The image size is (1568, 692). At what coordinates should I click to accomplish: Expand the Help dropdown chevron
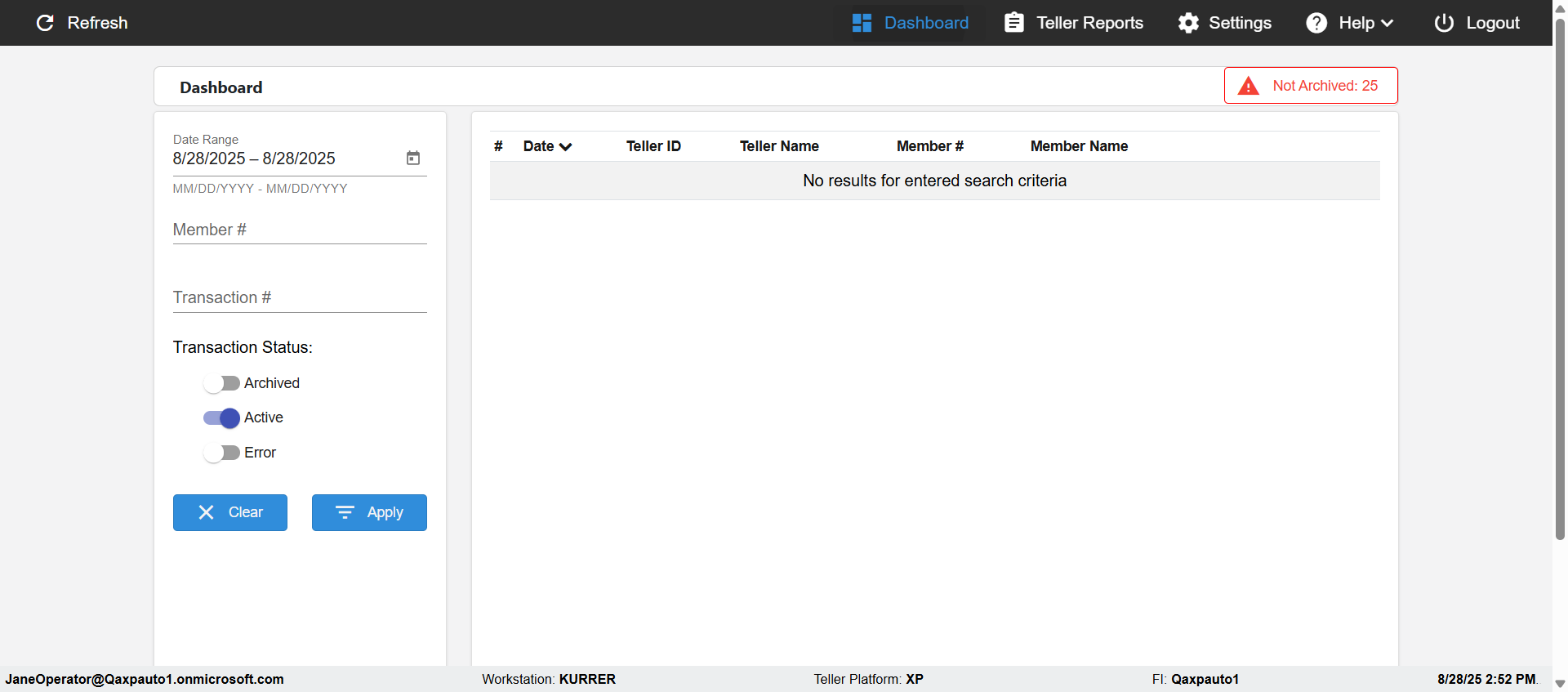[1387, 23]
